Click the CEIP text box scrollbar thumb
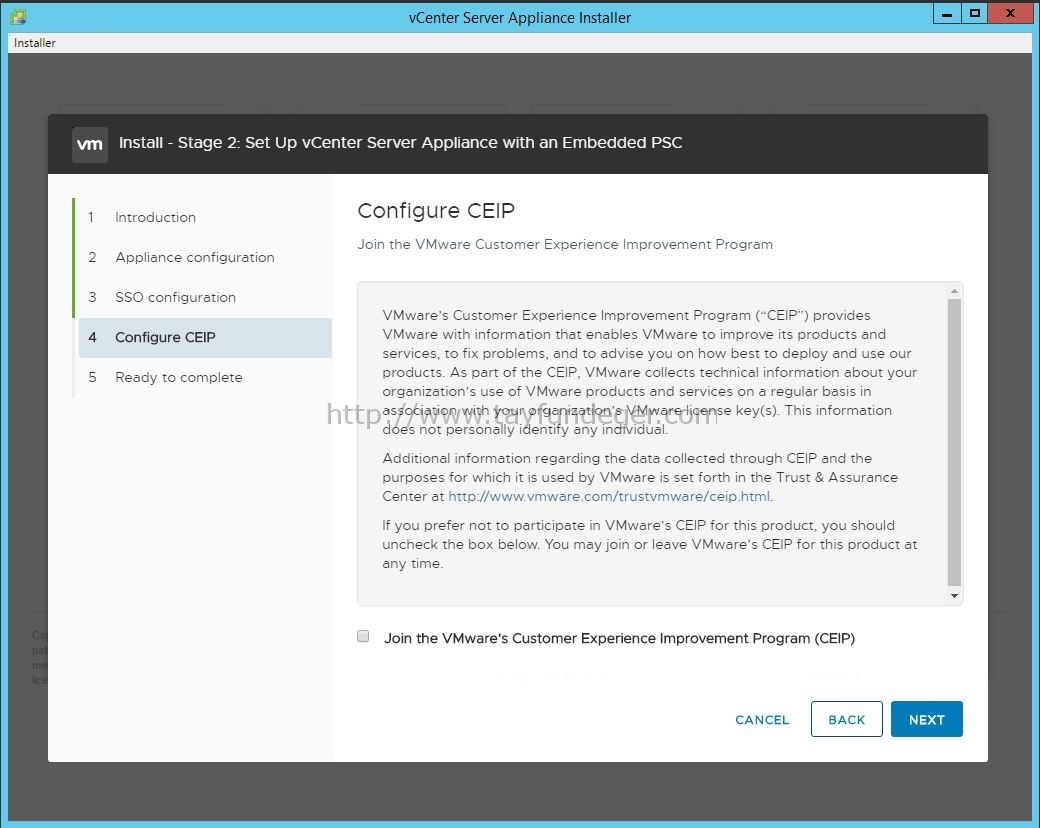 [x=954, y=443]
